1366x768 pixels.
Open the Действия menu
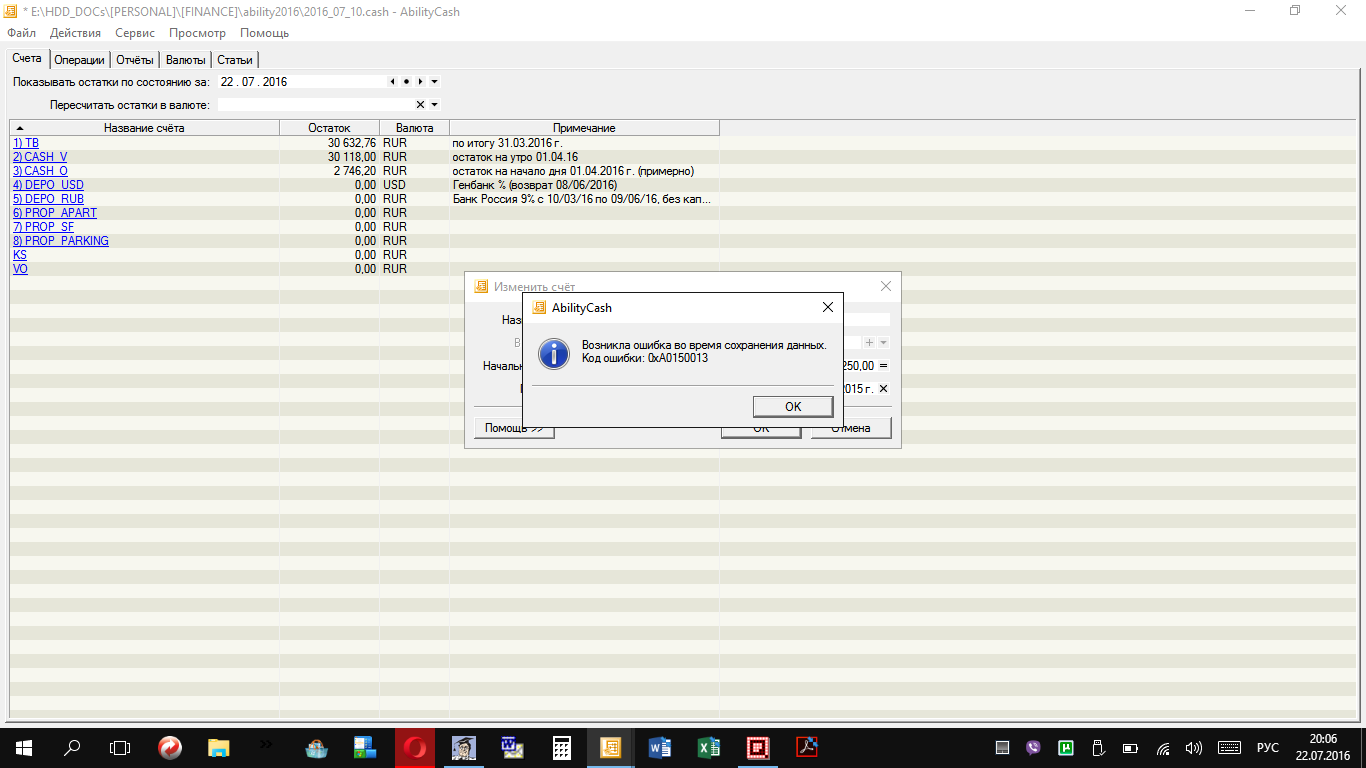75,33
